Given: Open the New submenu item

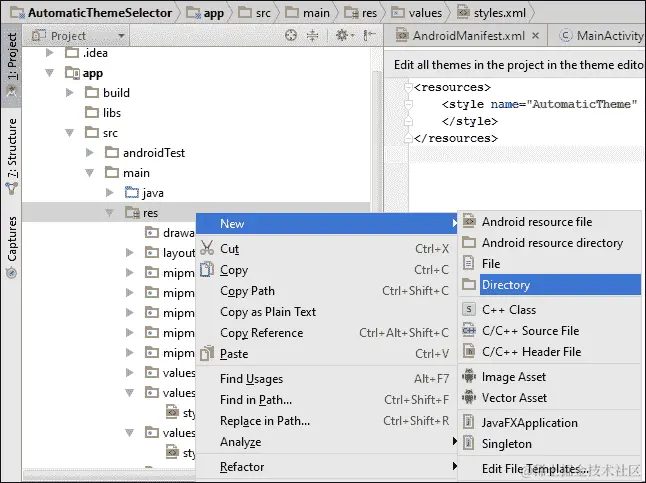Looking at the screenshot, I should 326,223.
